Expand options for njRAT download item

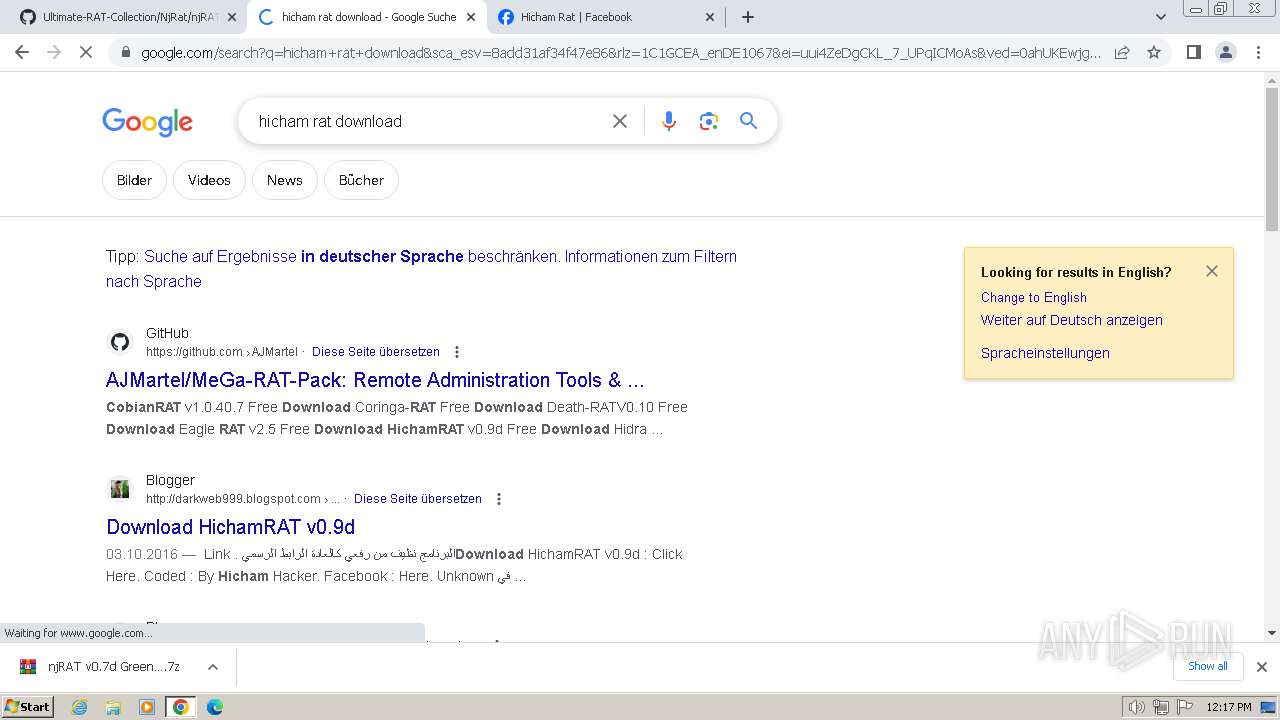(x=212, y=667)
